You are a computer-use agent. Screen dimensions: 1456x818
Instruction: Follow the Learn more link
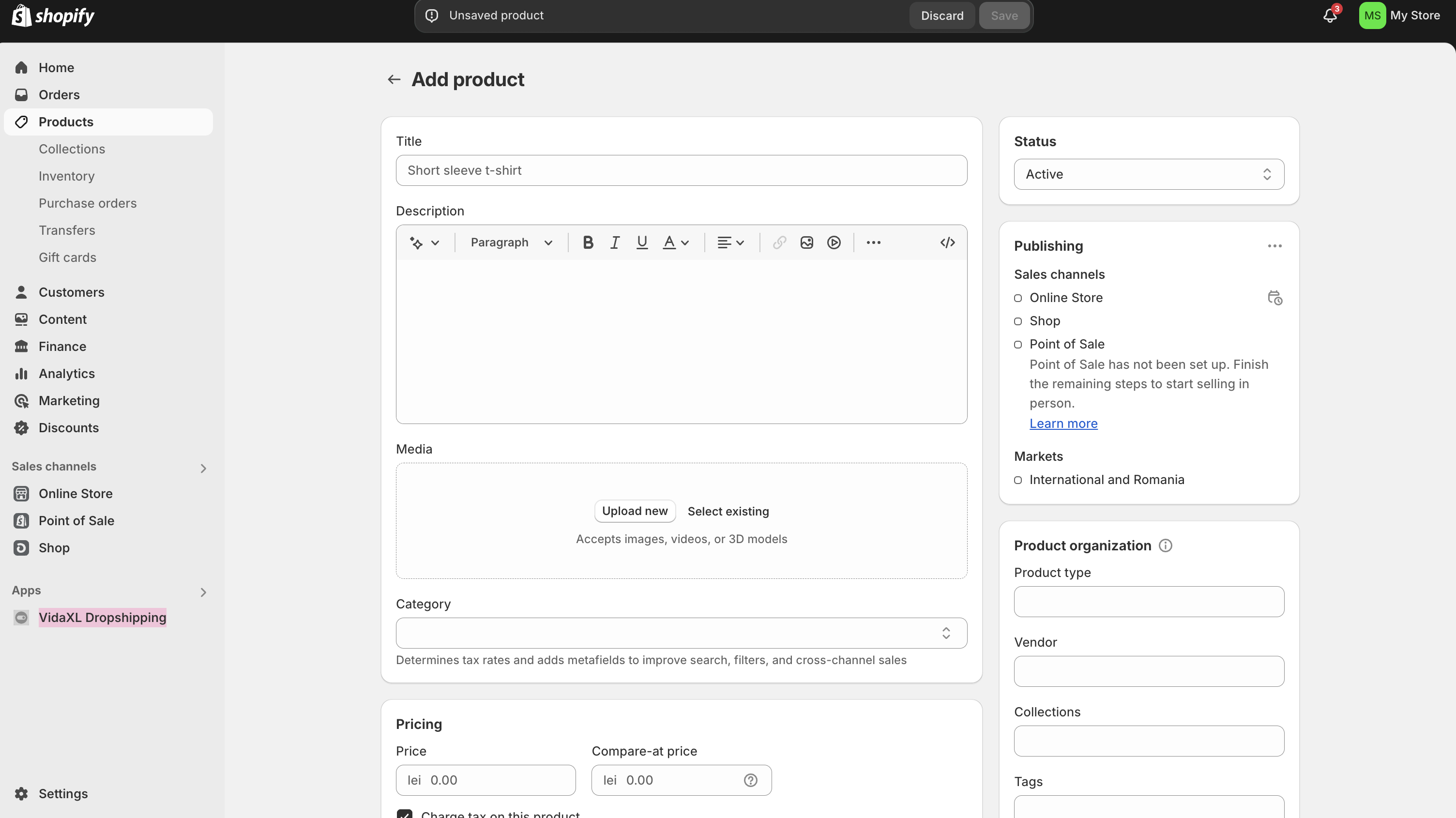click(x=1063, y=424)
